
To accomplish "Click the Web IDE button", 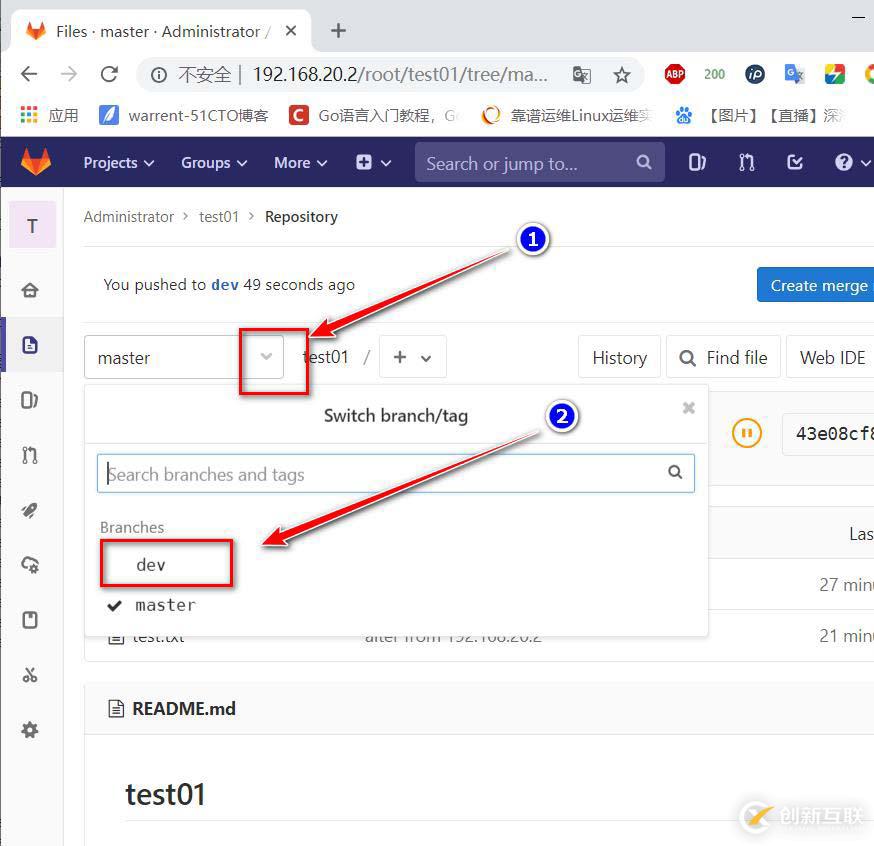I will point(832,357).
